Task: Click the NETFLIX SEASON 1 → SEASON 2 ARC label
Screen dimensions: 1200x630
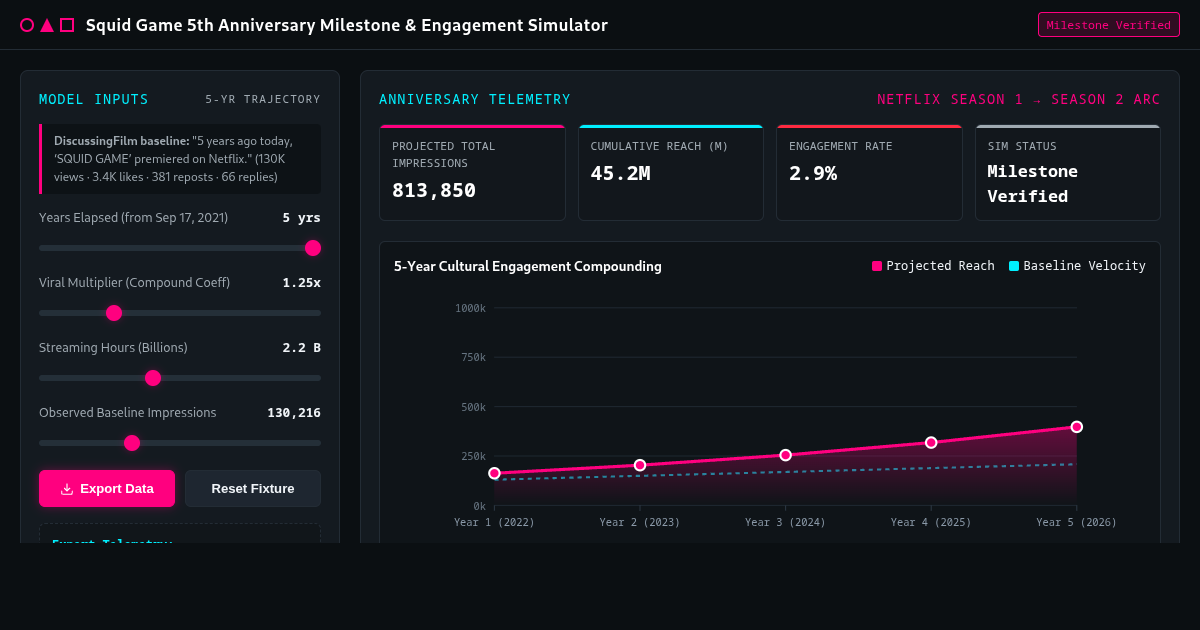Action: point(1019,99)
